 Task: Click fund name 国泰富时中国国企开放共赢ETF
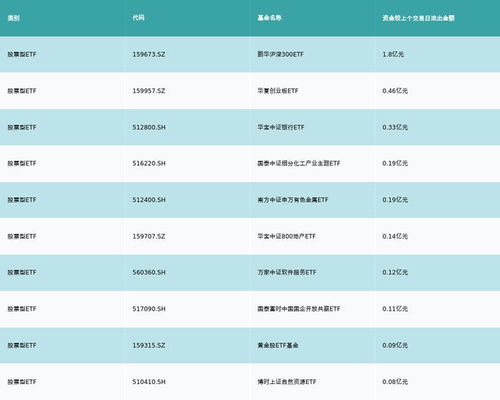click(299, 309)
